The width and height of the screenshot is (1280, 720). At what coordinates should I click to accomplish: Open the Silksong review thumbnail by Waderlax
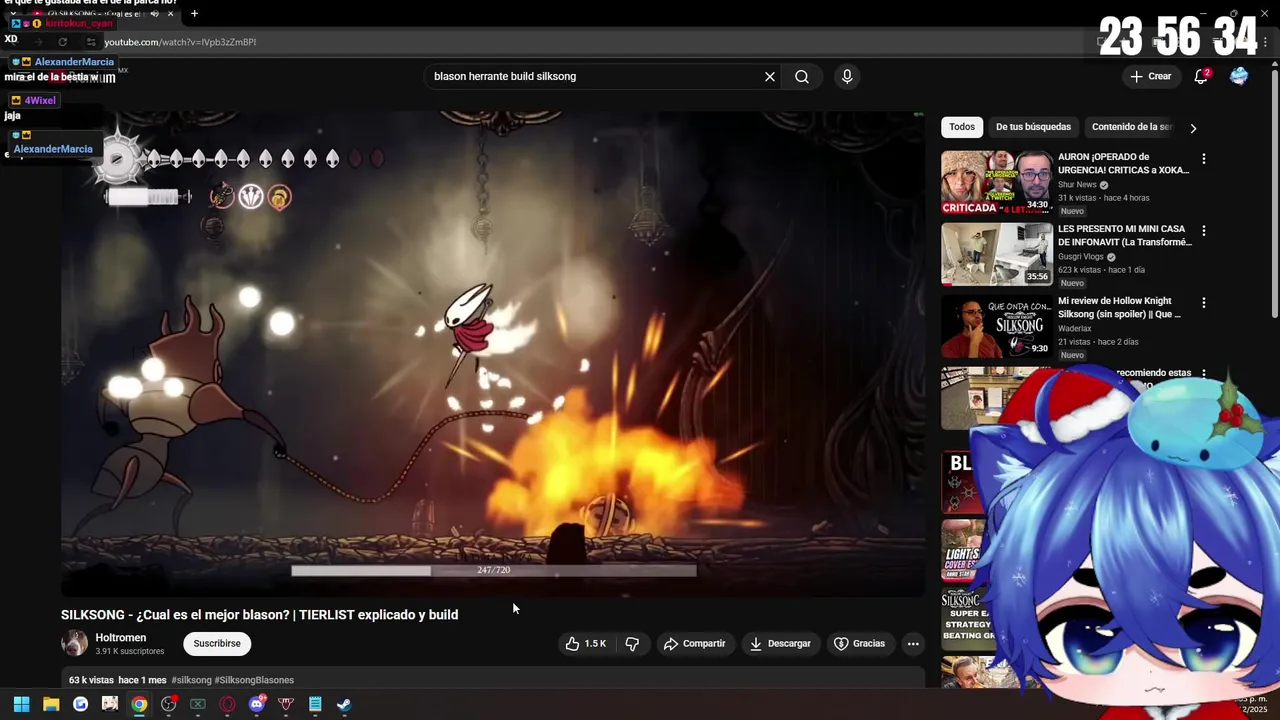[x=996, y=326]
